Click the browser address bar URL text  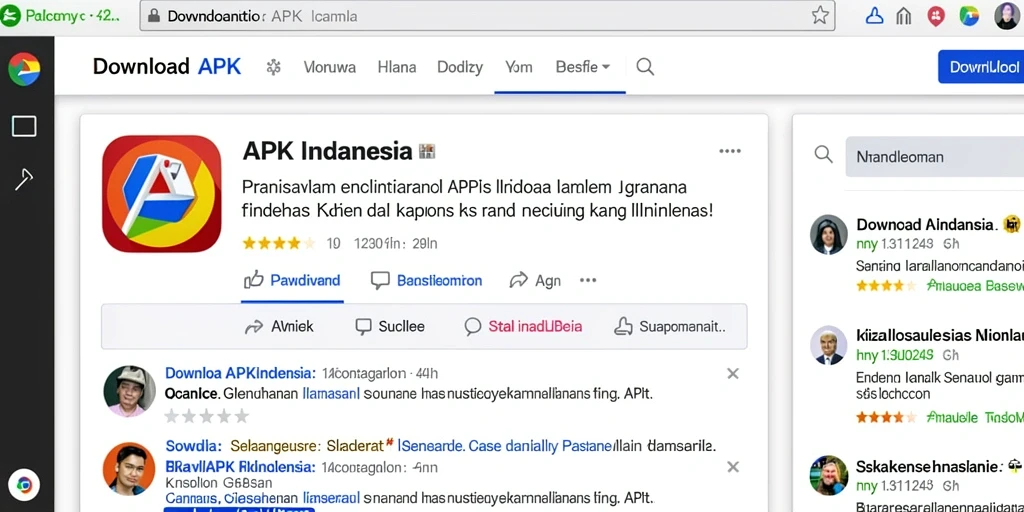tap(263, 16)
